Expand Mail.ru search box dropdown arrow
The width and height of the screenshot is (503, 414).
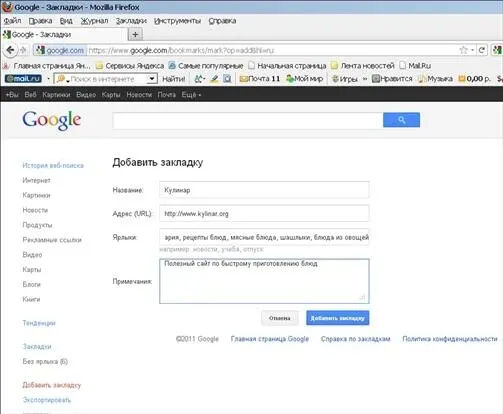point(152,79)
